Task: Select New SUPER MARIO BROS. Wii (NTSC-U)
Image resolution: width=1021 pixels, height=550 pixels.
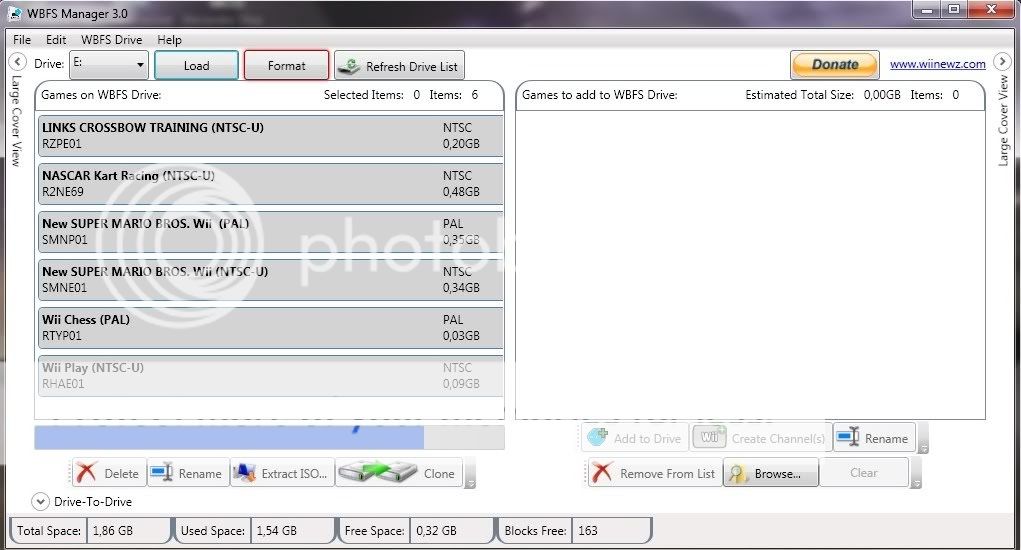Action: point(271,279)
